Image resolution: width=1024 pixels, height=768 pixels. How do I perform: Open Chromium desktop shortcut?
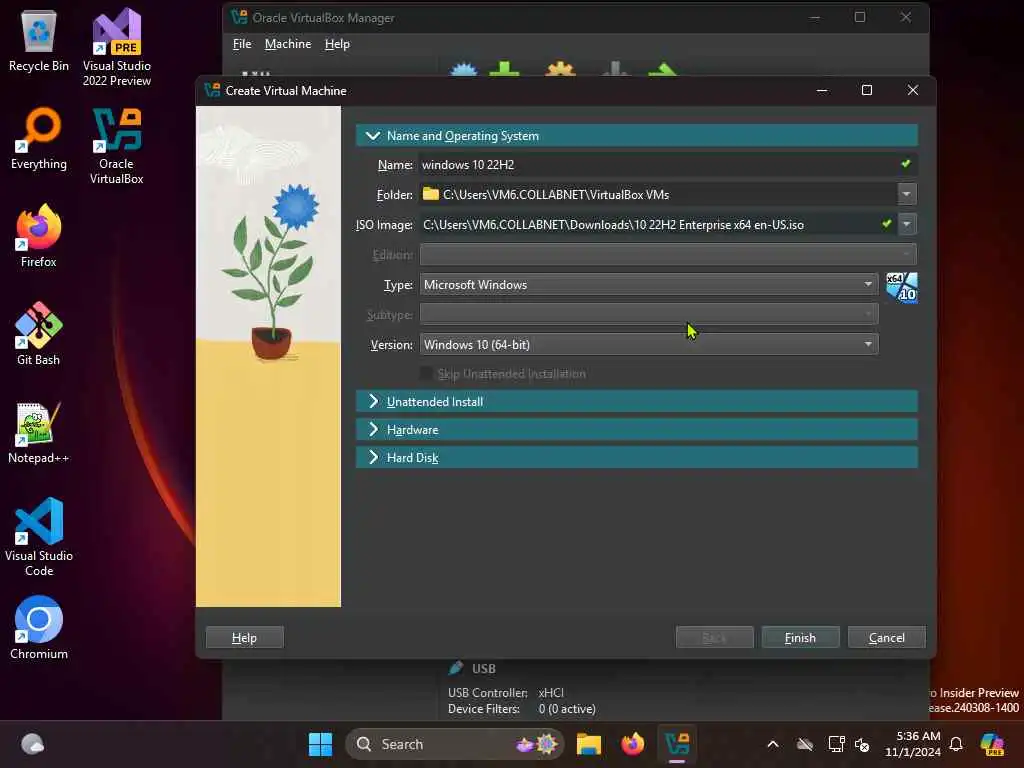coord(39,627)
